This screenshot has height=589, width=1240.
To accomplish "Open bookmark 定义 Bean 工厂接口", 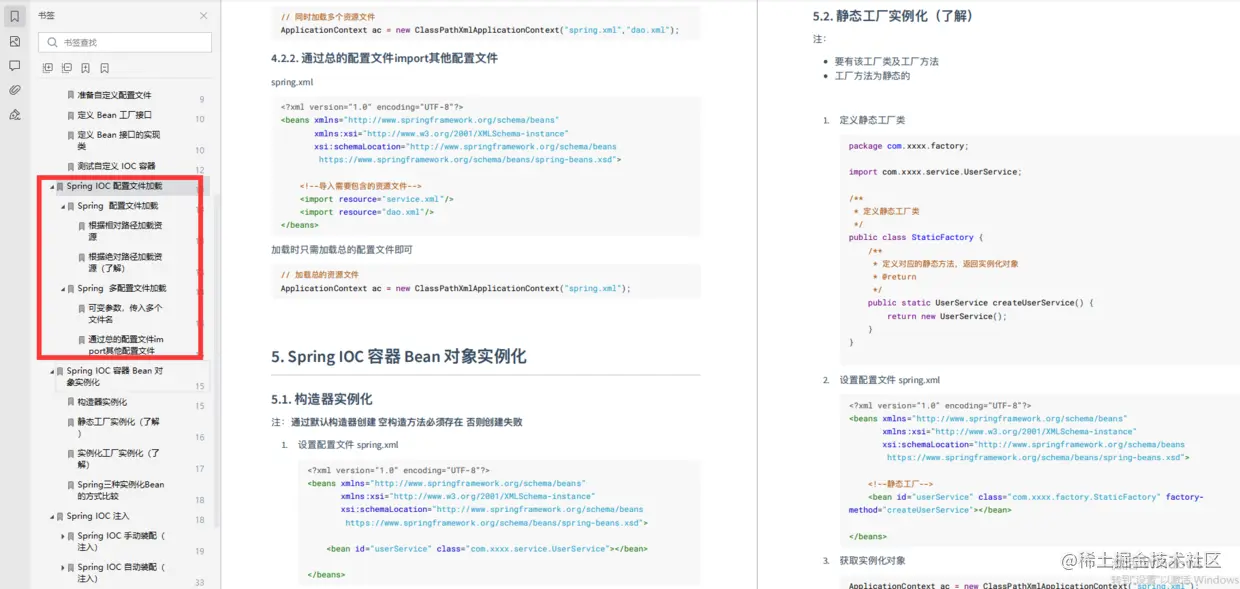I will 115,115.
